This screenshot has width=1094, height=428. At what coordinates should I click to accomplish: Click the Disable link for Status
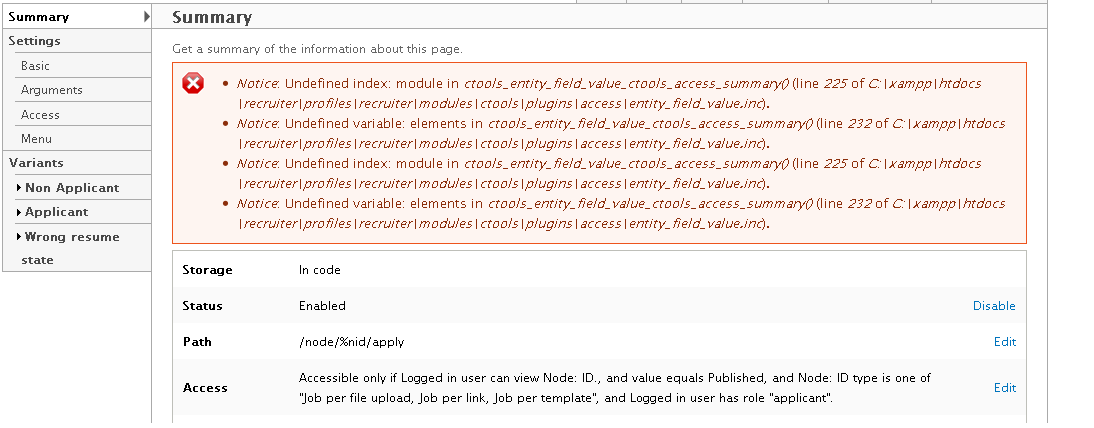coord(994,306)
